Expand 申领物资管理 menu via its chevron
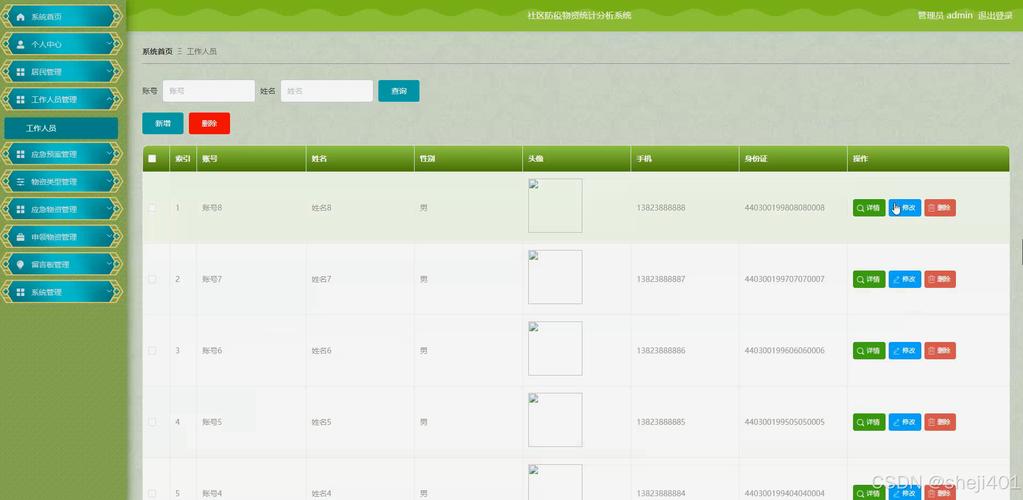This screenshot has width=1023, height=500. (109, 236)
